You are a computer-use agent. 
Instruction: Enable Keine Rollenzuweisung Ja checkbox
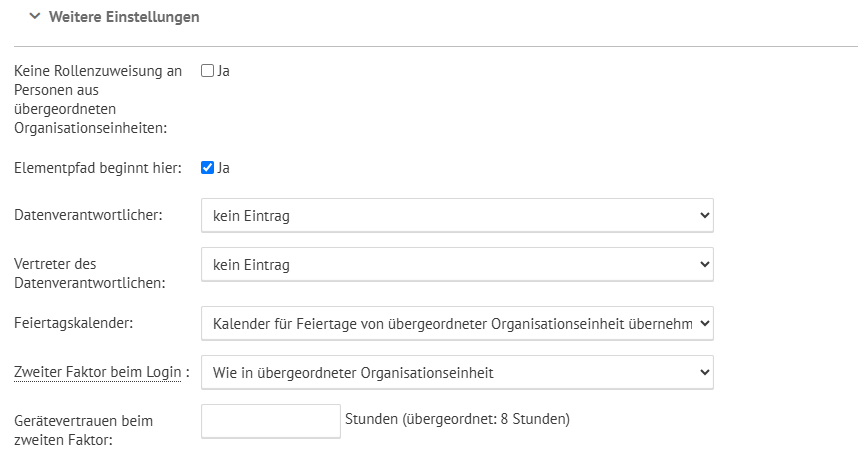click(x=207, y=71)
